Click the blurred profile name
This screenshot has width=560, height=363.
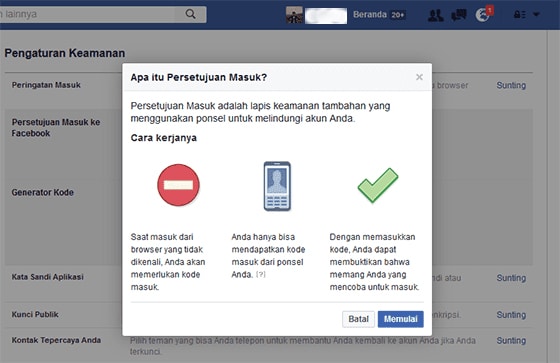(326, 16)
